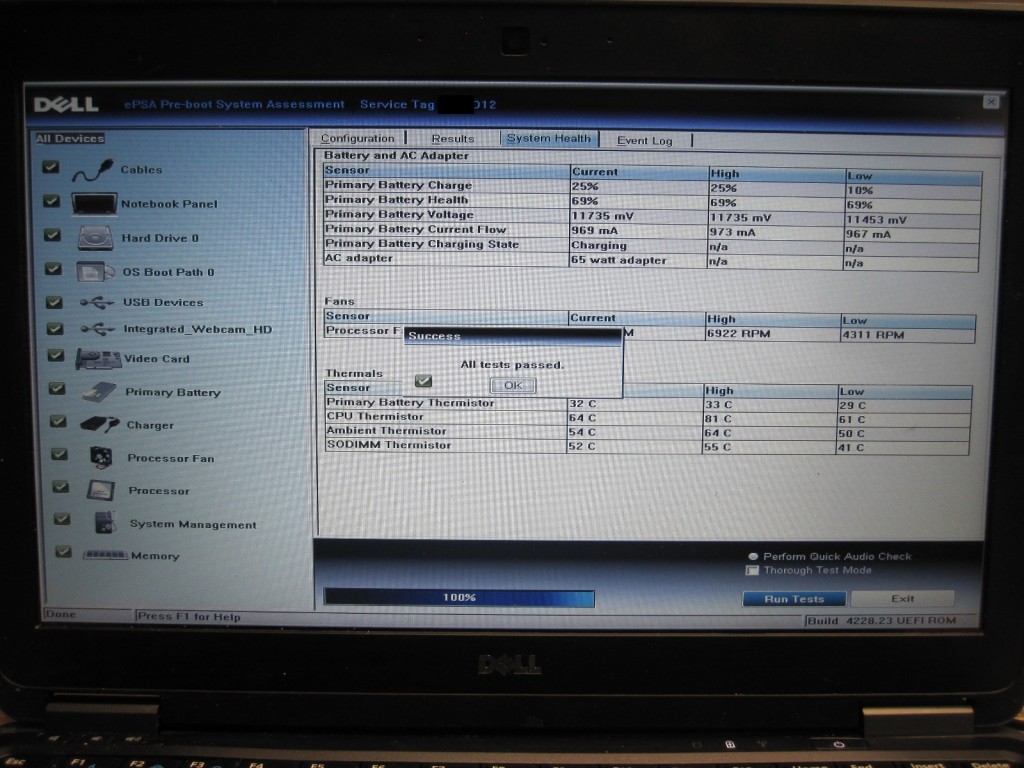Enable Thorough Test Mode checkbox
This screenshot has height=768, width=1024.
(752, 570)
